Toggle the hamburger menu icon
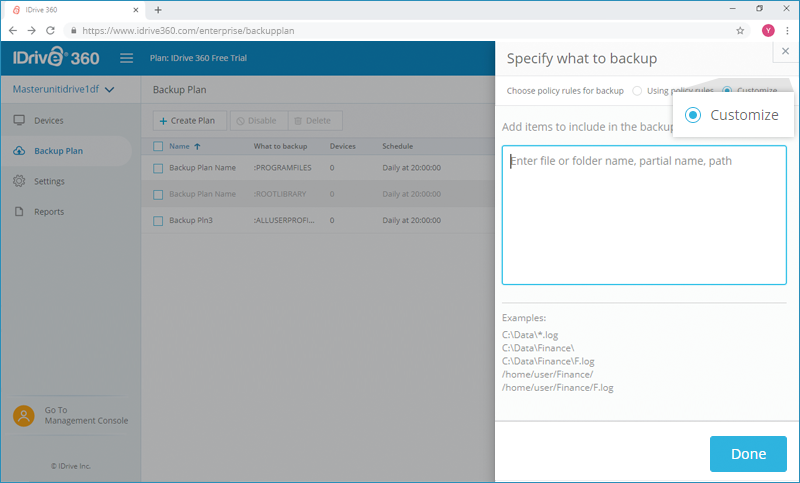Screen dimensions: 800x483 click(127, 58)
